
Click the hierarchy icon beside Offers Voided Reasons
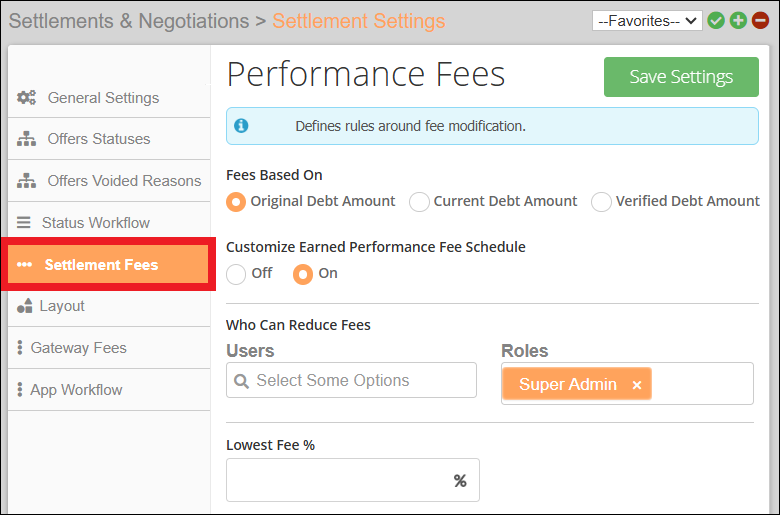26,181
